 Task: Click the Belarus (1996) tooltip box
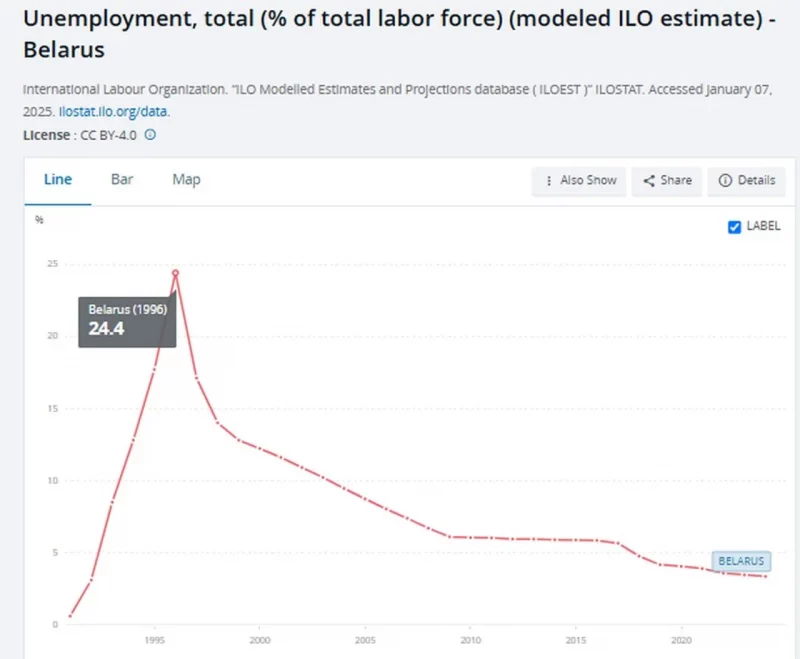[127, 322]
